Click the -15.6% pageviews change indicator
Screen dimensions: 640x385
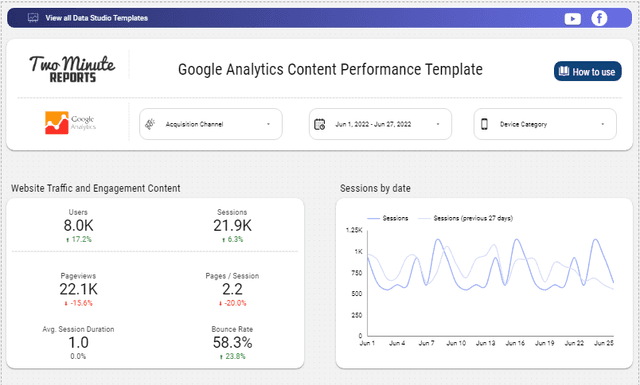78,303
